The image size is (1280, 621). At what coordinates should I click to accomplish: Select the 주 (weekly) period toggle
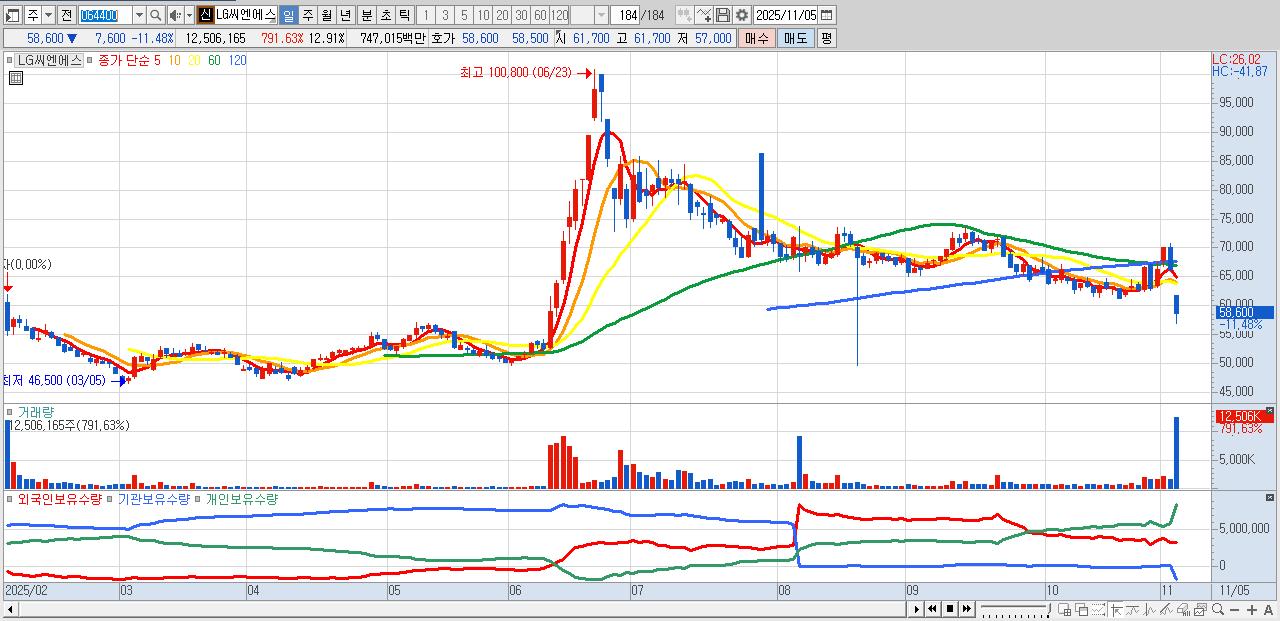[x=307, y=15]
